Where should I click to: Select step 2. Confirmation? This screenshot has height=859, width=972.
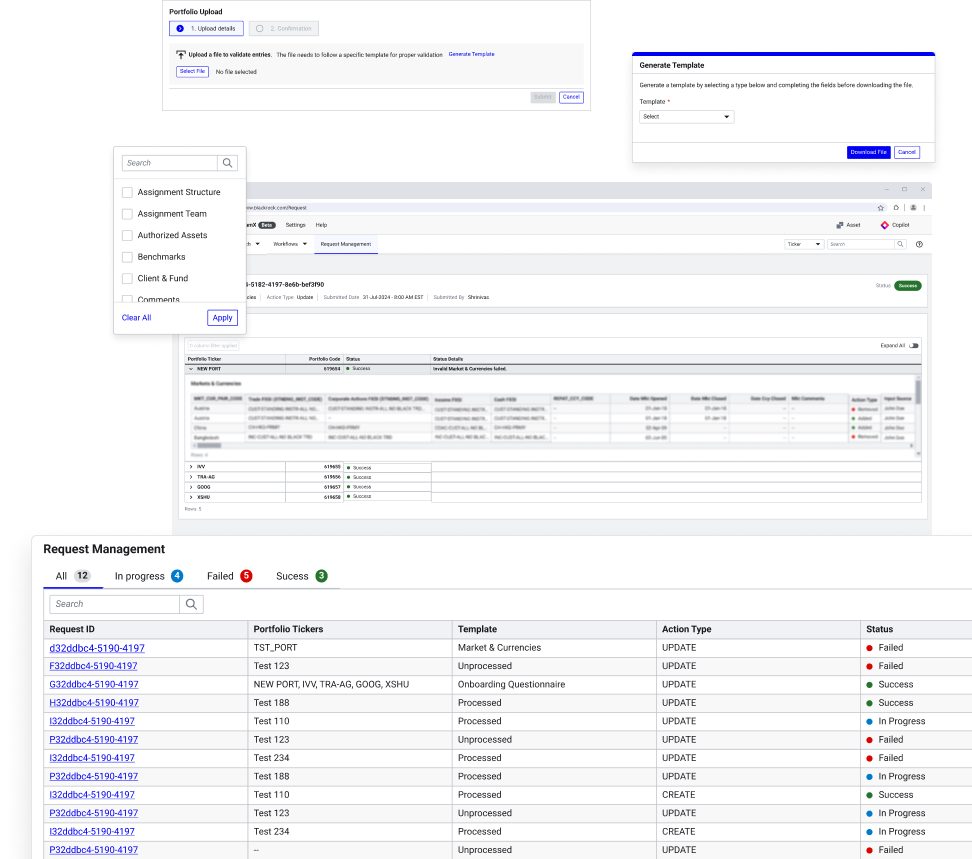click(284, 29)
